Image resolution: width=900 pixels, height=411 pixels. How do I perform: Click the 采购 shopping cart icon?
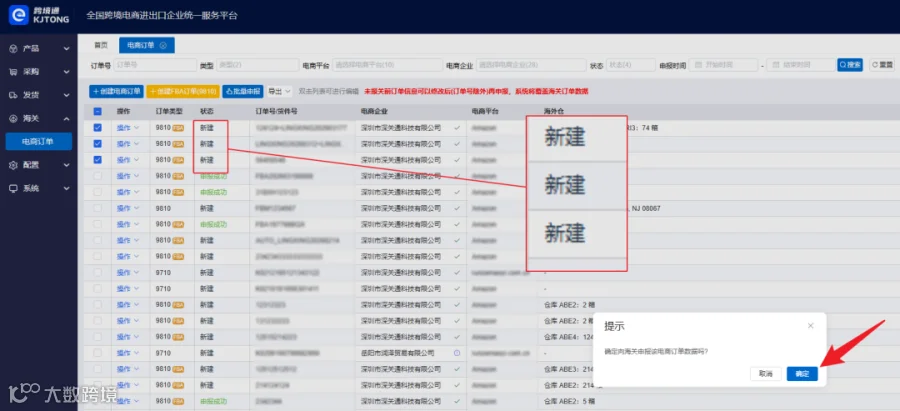click(x=13, y=72)
